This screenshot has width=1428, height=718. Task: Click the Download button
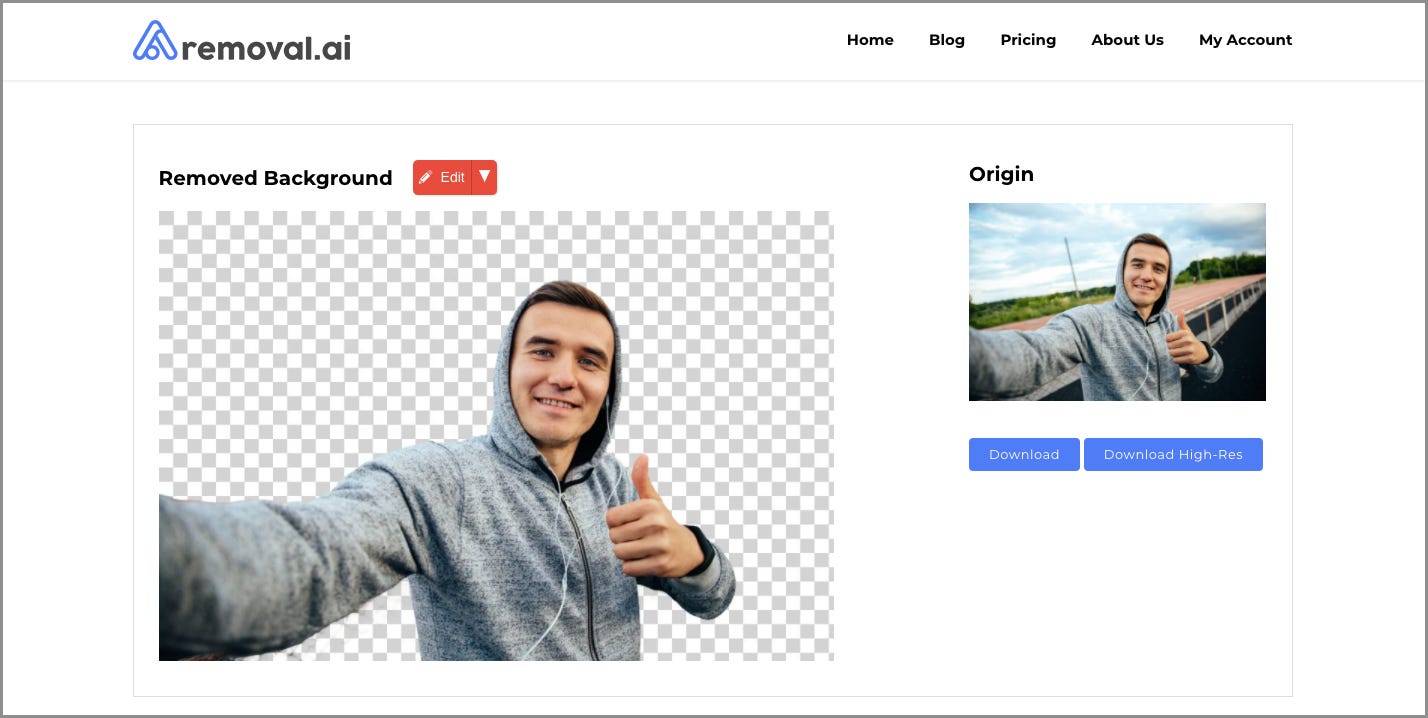[x=1024, y=454]
